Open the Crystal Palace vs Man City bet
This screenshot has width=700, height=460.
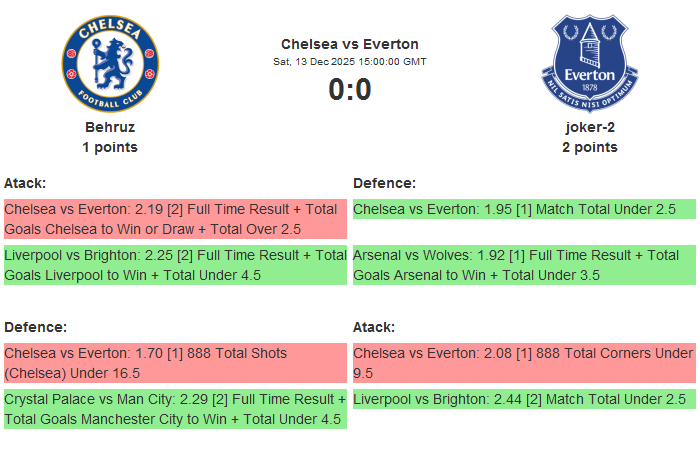pos(175,409)
